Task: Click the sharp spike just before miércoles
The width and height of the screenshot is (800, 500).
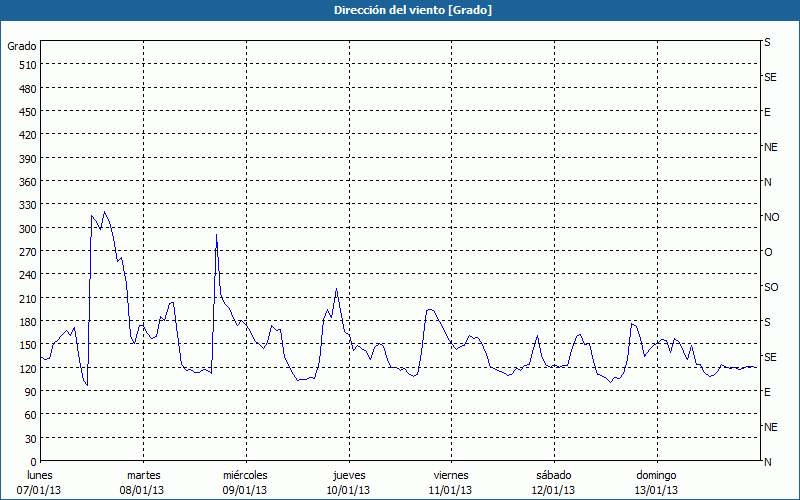Action: tap(217, 235)
